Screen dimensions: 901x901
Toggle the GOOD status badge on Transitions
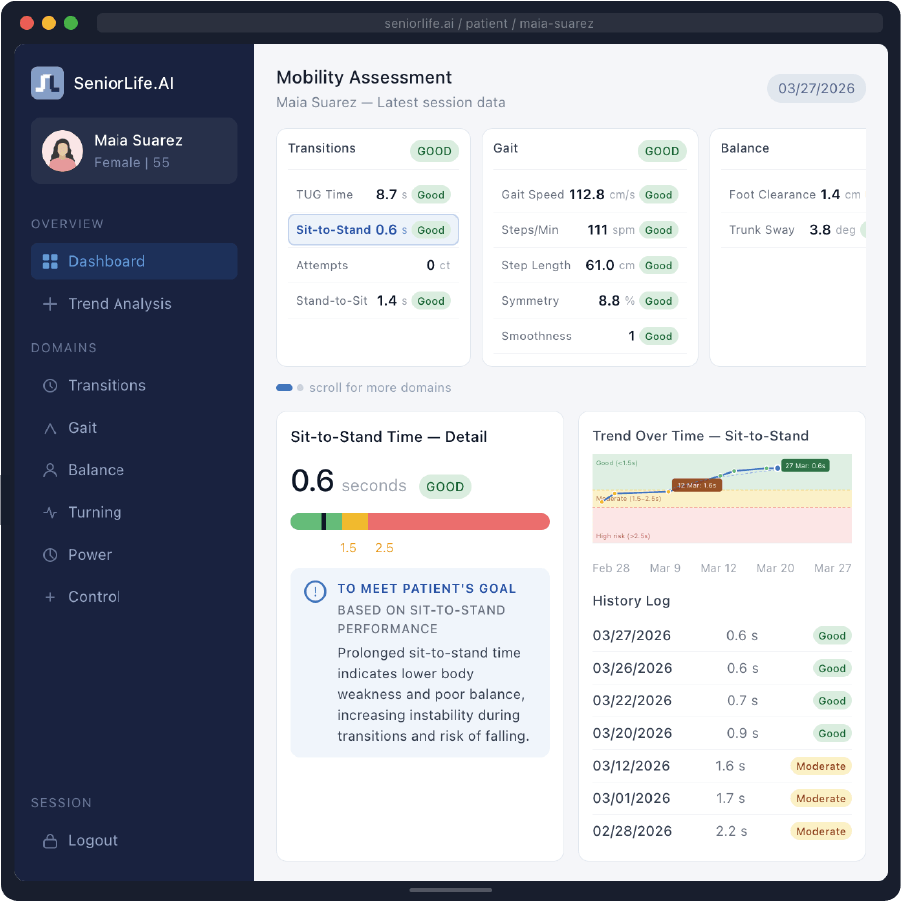[434, 150]
